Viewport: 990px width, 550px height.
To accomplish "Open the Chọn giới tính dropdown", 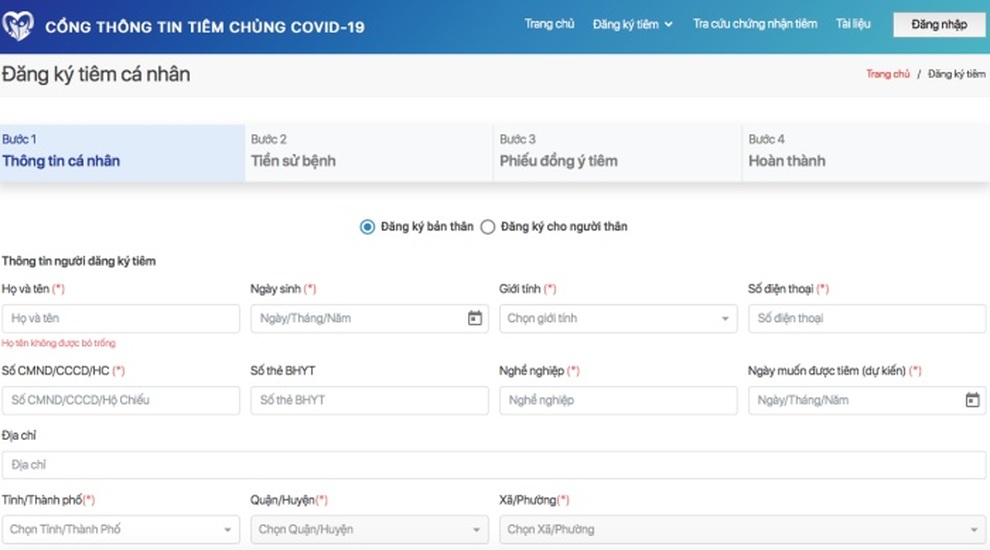I will [x=618, y=318].
